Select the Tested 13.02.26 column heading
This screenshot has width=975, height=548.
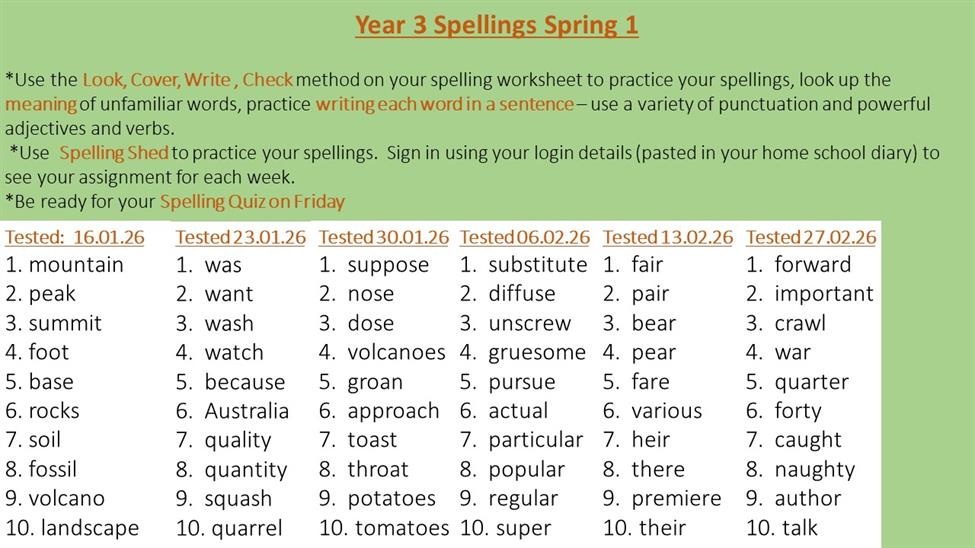pos(668,237)
